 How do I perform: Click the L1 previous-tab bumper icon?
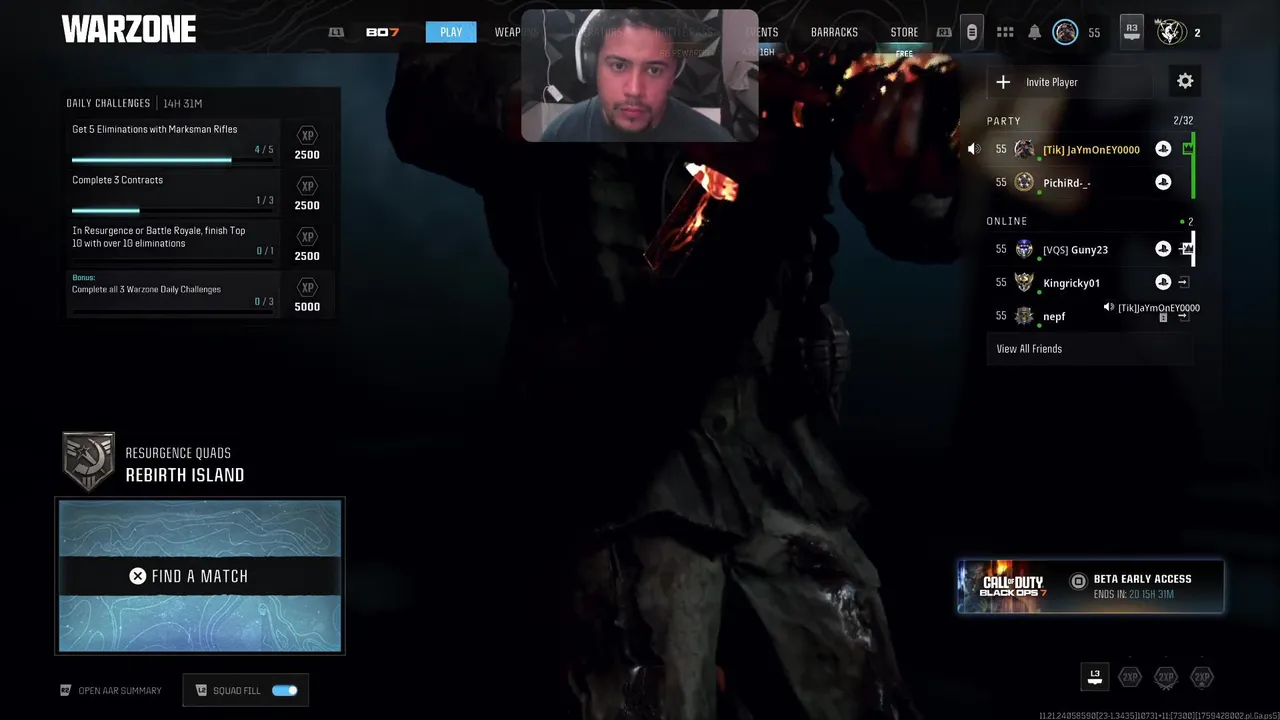coord(336,32)
